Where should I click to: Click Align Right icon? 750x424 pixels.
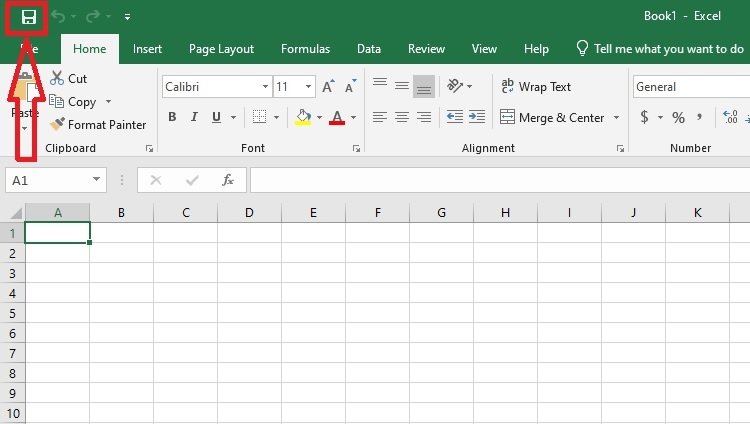tap(424, 117)
